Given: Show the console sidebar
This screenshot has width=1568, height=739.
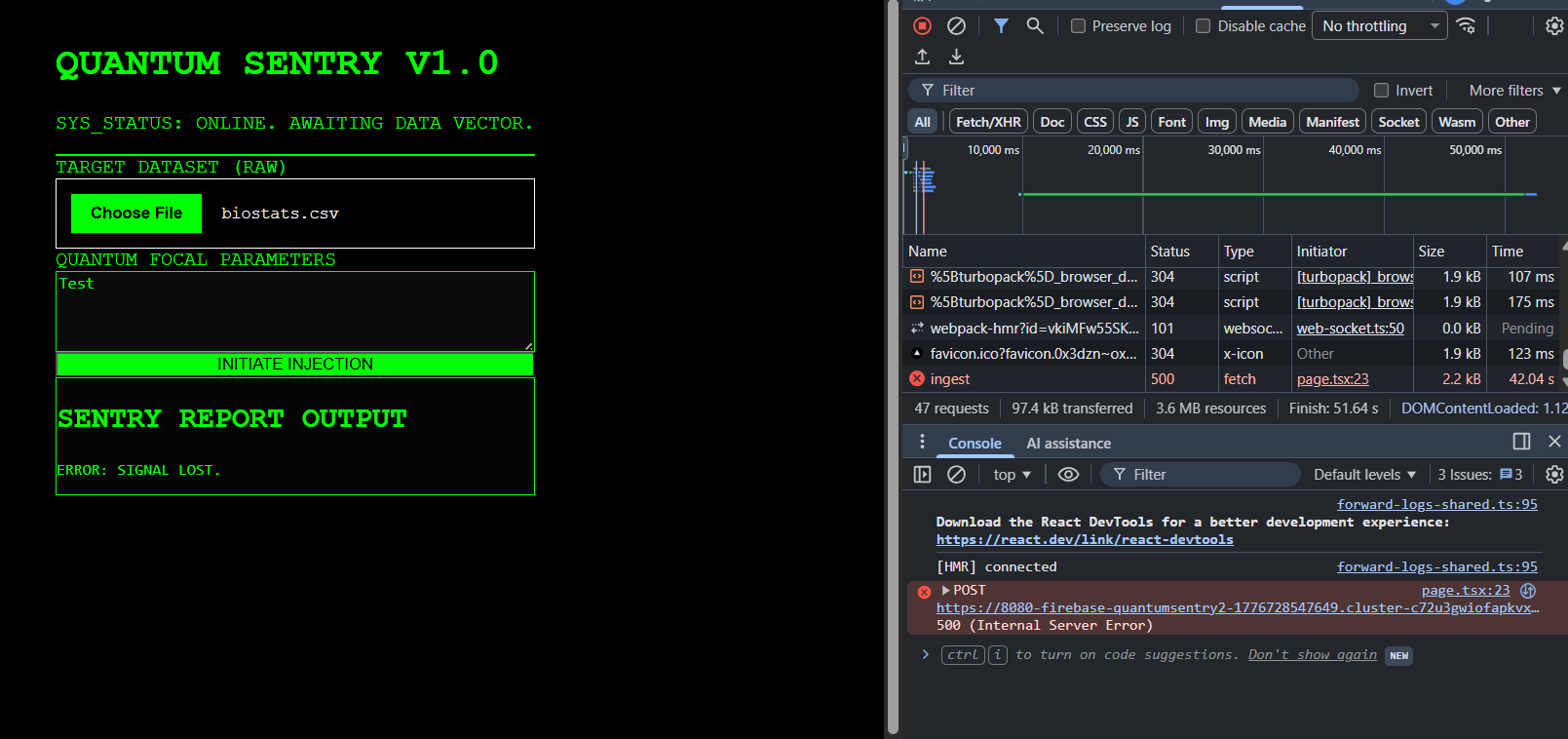Looking at the screenshot, I should [922, 475].
